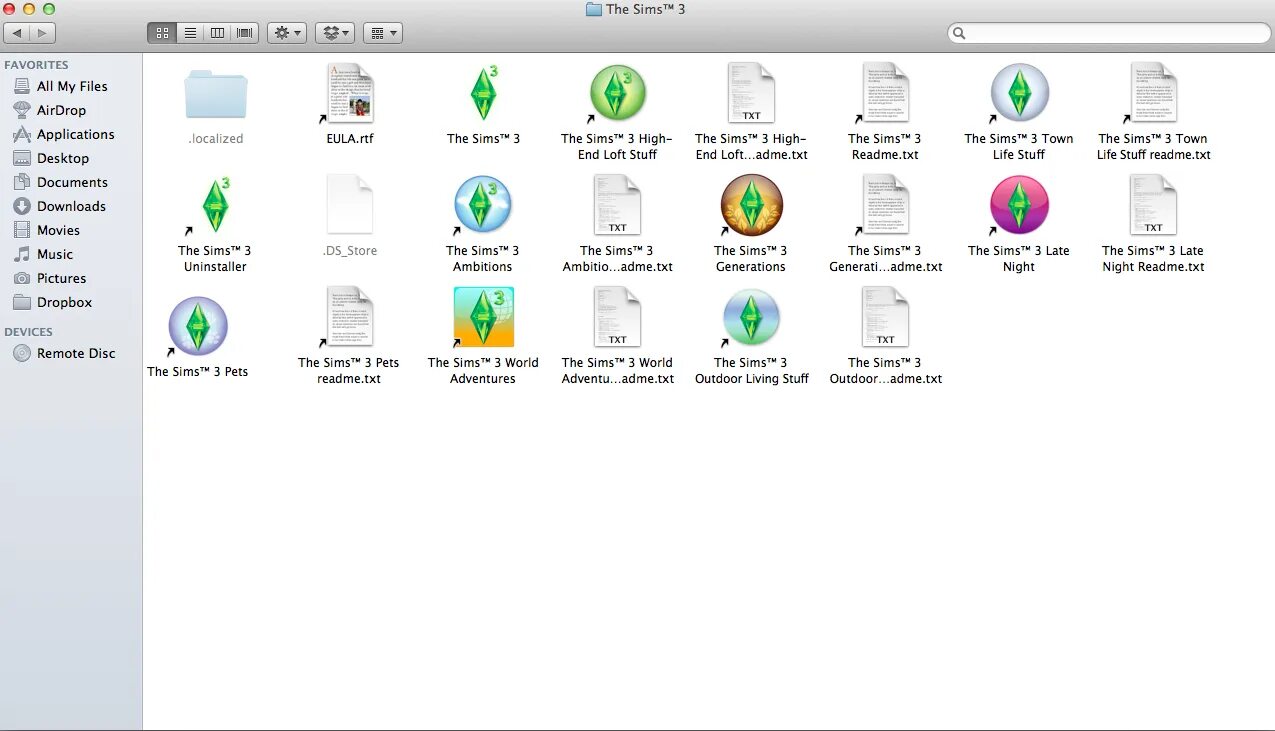
Task: Open the item arrangement dropdown
Action: coord(383,33)
